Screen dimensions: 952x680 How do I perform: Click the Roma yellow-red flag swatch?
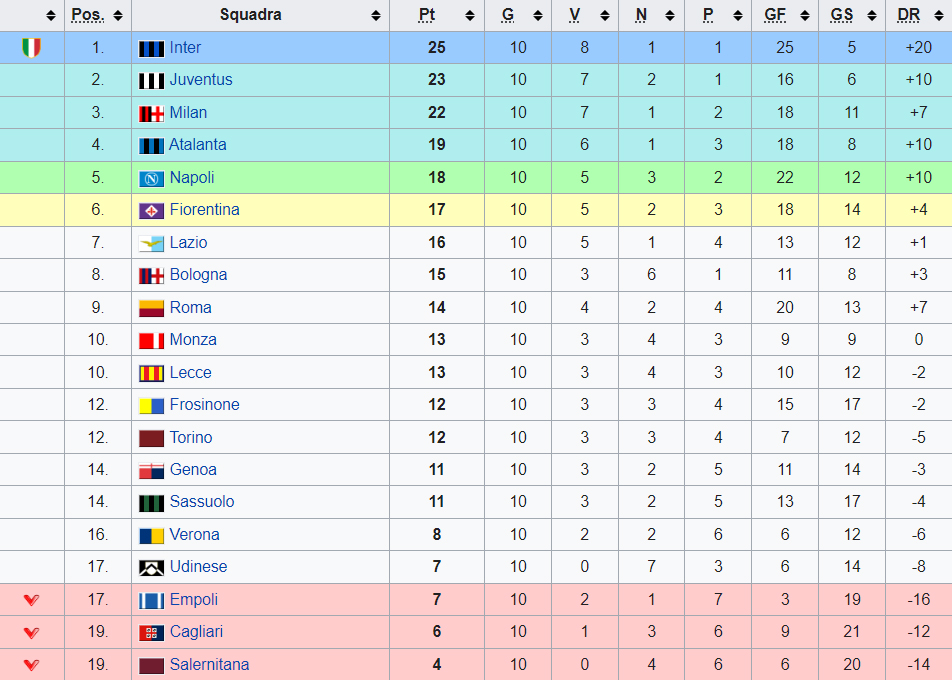[x=151, y=308]
